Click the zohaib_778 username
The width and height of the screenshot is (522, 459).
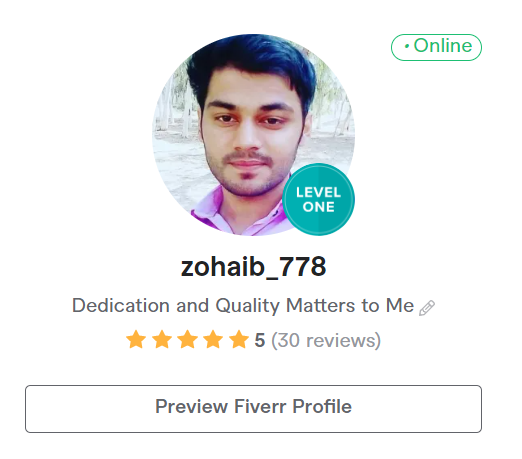pyautogui.click(x=253, y=267)
